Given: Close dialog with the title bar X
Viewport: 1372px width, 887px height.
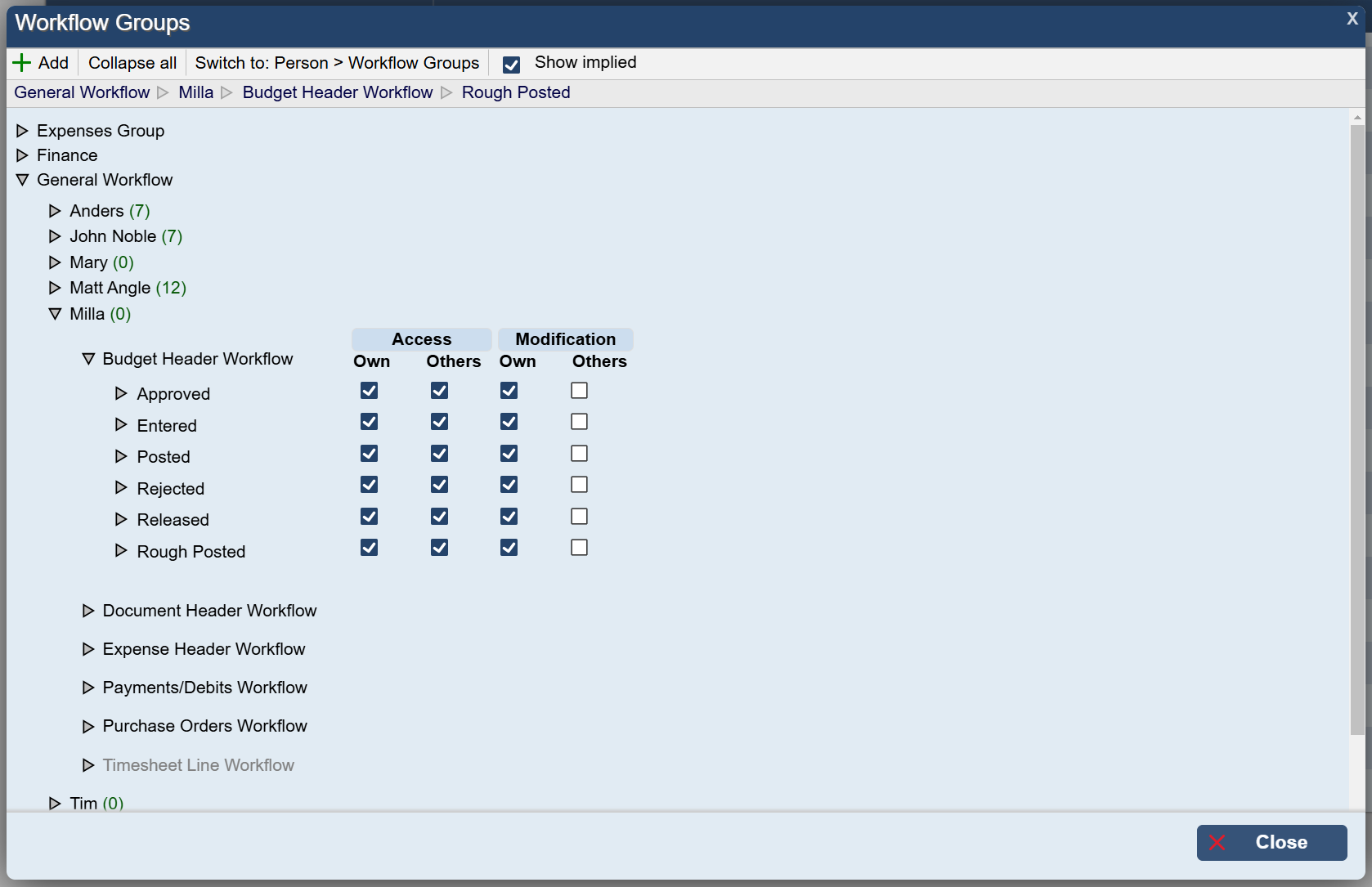Looking at the screenshot, I should point(1352,19).
